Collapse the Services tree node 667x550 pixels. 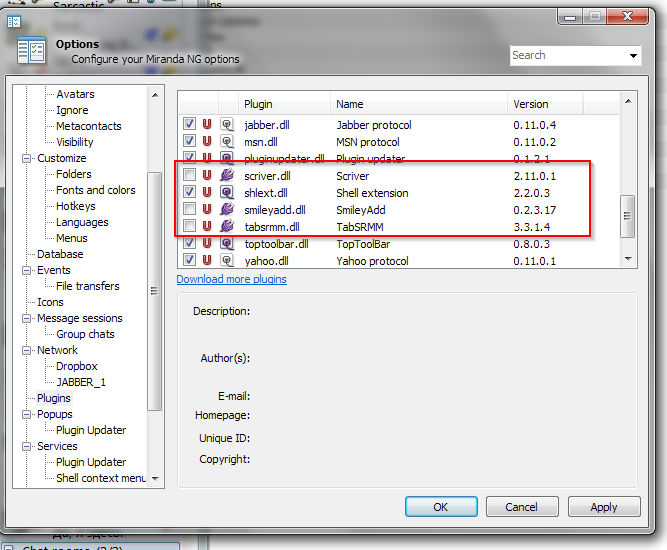tap(26, 446)
